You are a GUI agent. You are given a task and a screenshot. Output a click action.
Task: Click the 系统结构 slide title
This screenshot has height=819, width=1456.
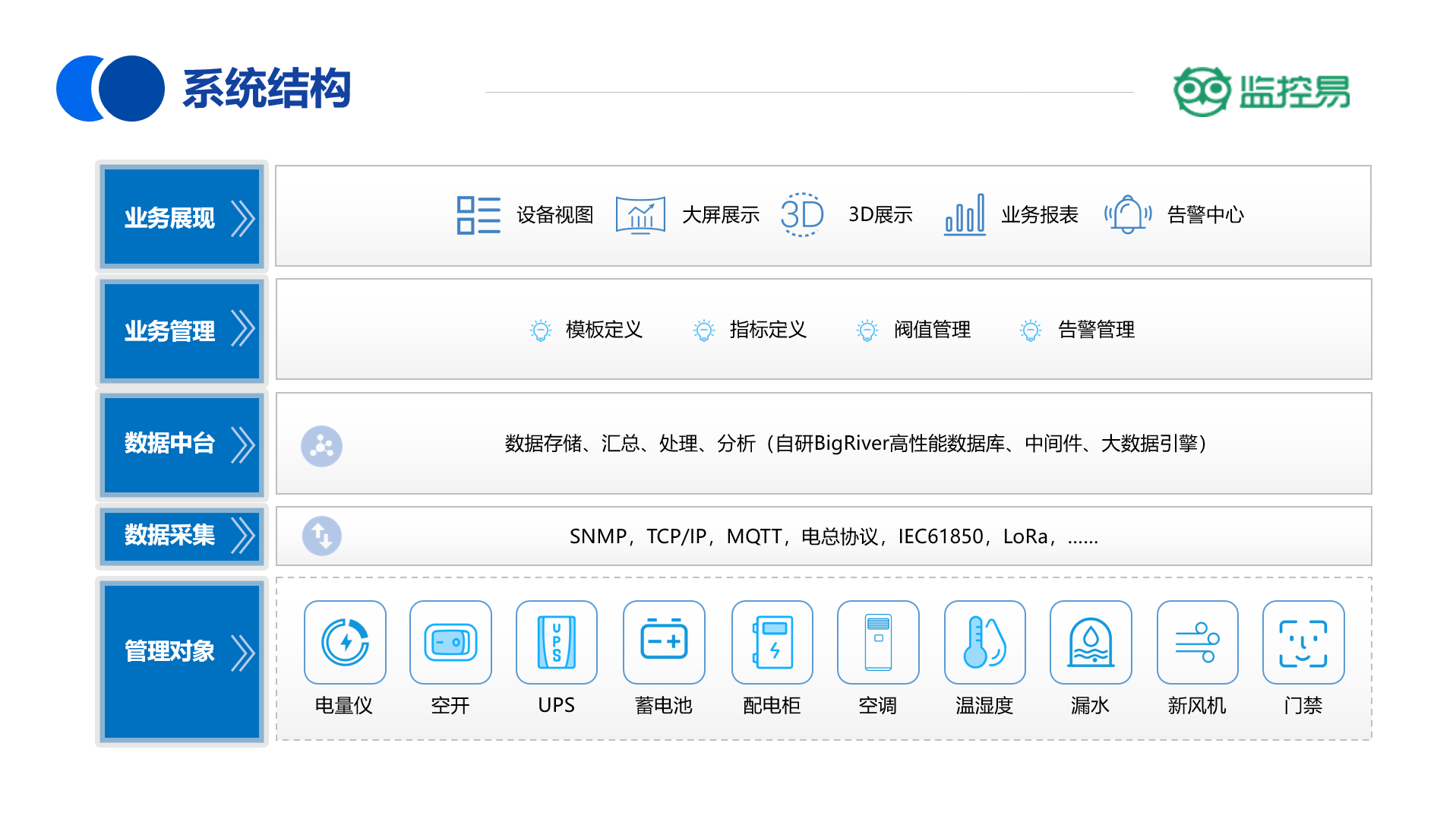(x=267, y=89)
